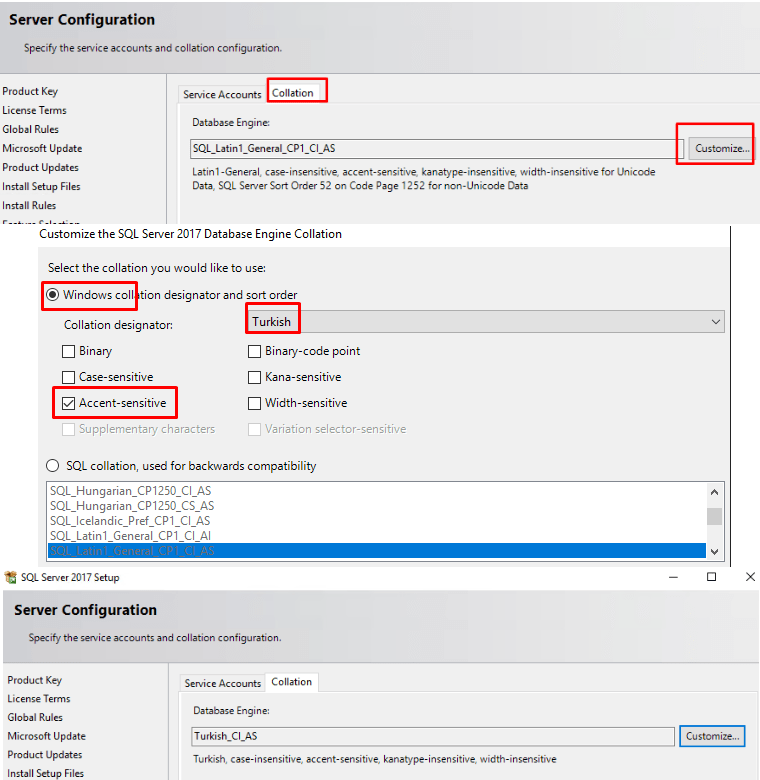Choose the SQL collation backwards compatibility radio button

coord(53,466)
